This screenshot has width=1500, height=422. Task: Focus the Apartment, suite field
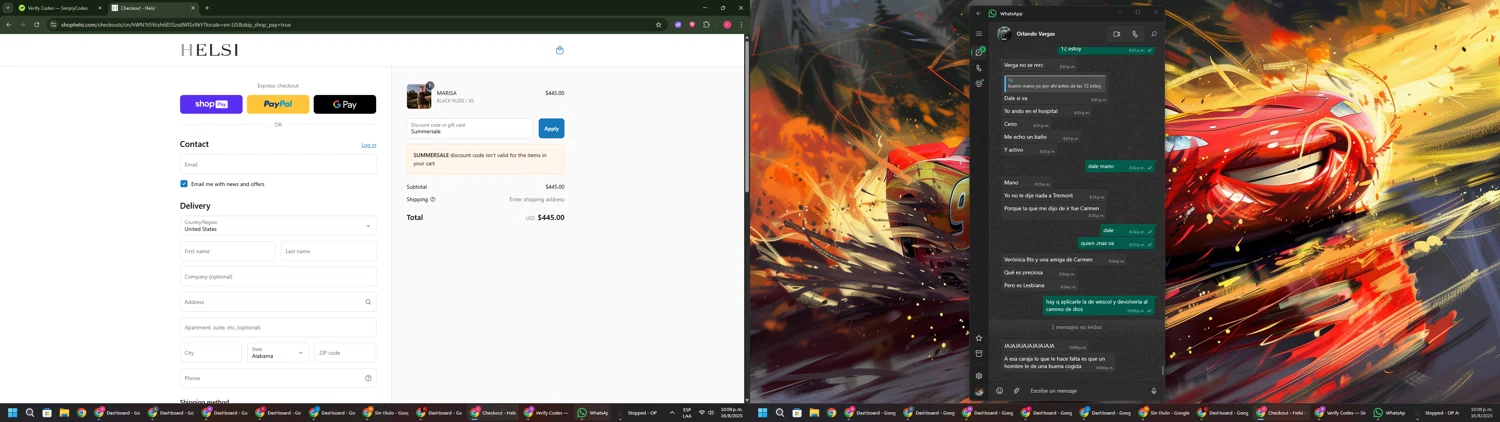[x=278, y=327]
